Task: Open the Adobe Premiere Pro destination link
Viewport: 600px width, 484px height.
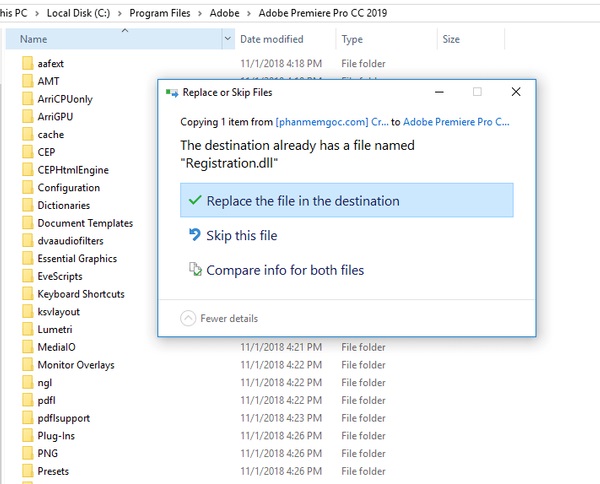Action: pyautogui.click(x=456, y=122)
